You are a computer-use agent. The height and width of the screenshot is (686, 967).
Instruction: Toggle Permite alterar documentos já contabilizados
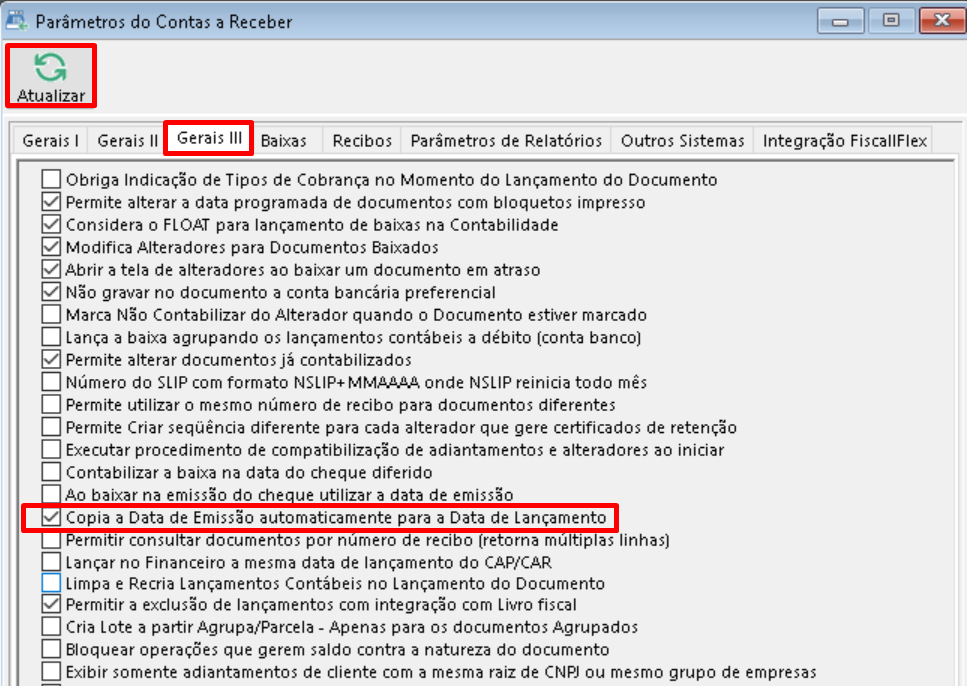pyautogui.click(x=51, y=360)
